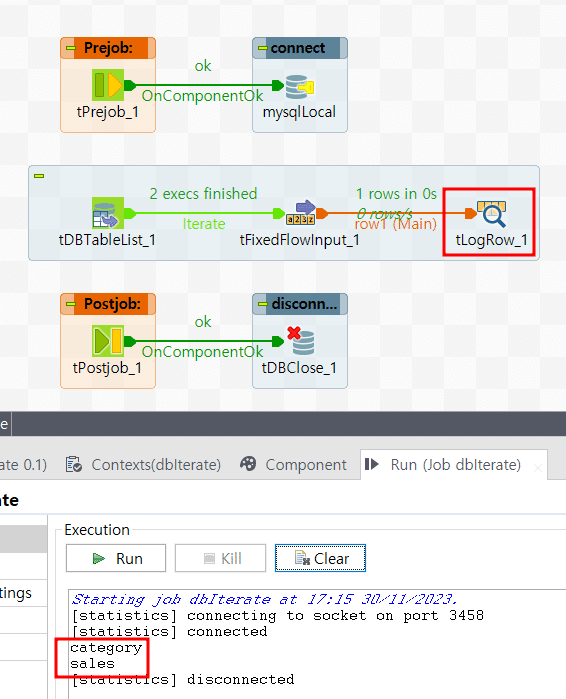The height and width of the screenshot is (699, 566).
Task: Select the mysqlLocal database connection icon
Action: pos(299,86)
